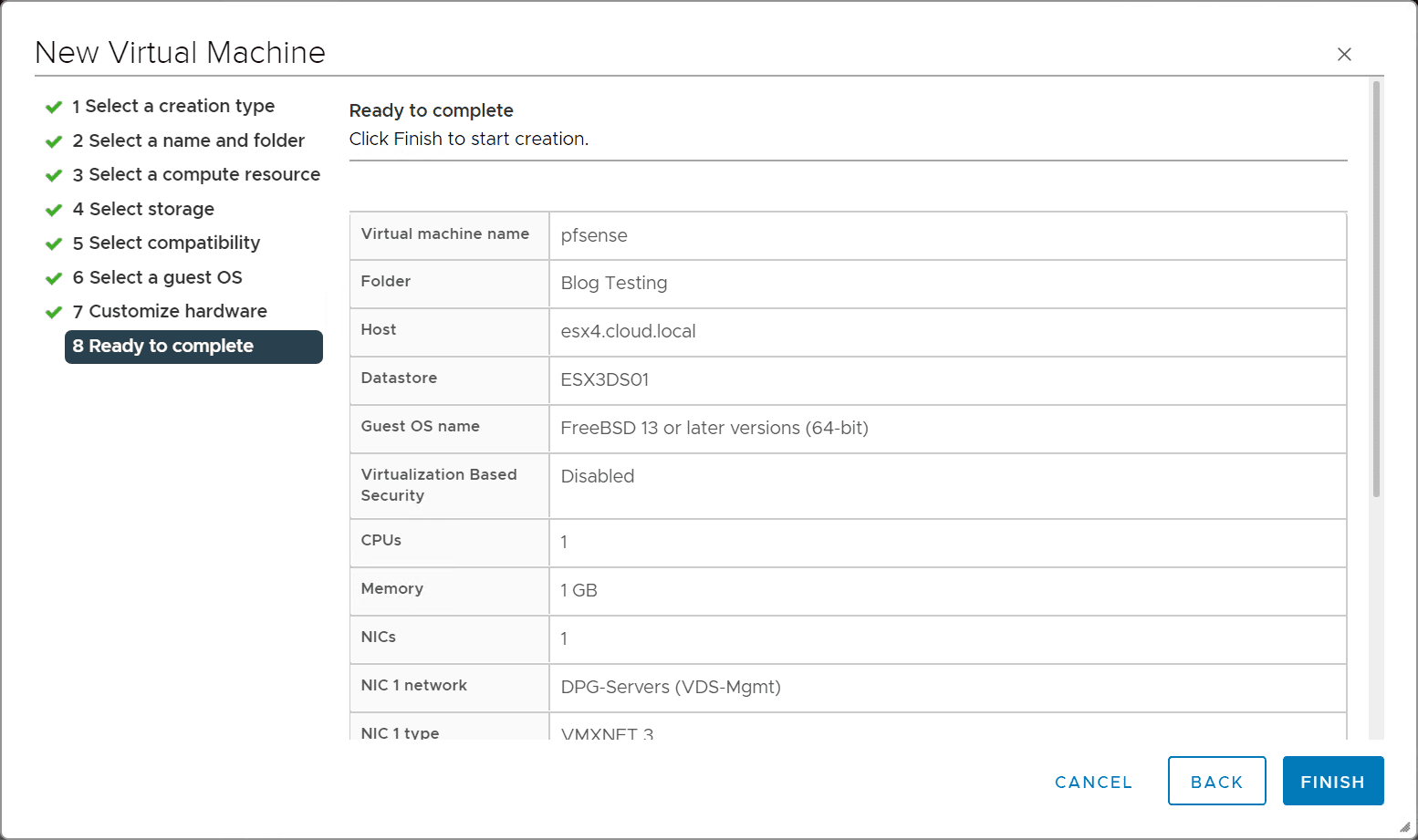Image resolution: width=1418 pixels, height=840 pixels.
Task: Cancel the new virtual machine wizard
Action: click(1093, 782)
